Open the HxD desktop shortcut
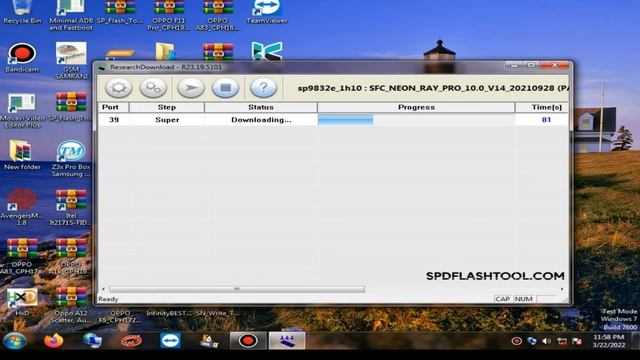Image resolution: width=640 pixels, height=360 pixels. click(22, 302)
